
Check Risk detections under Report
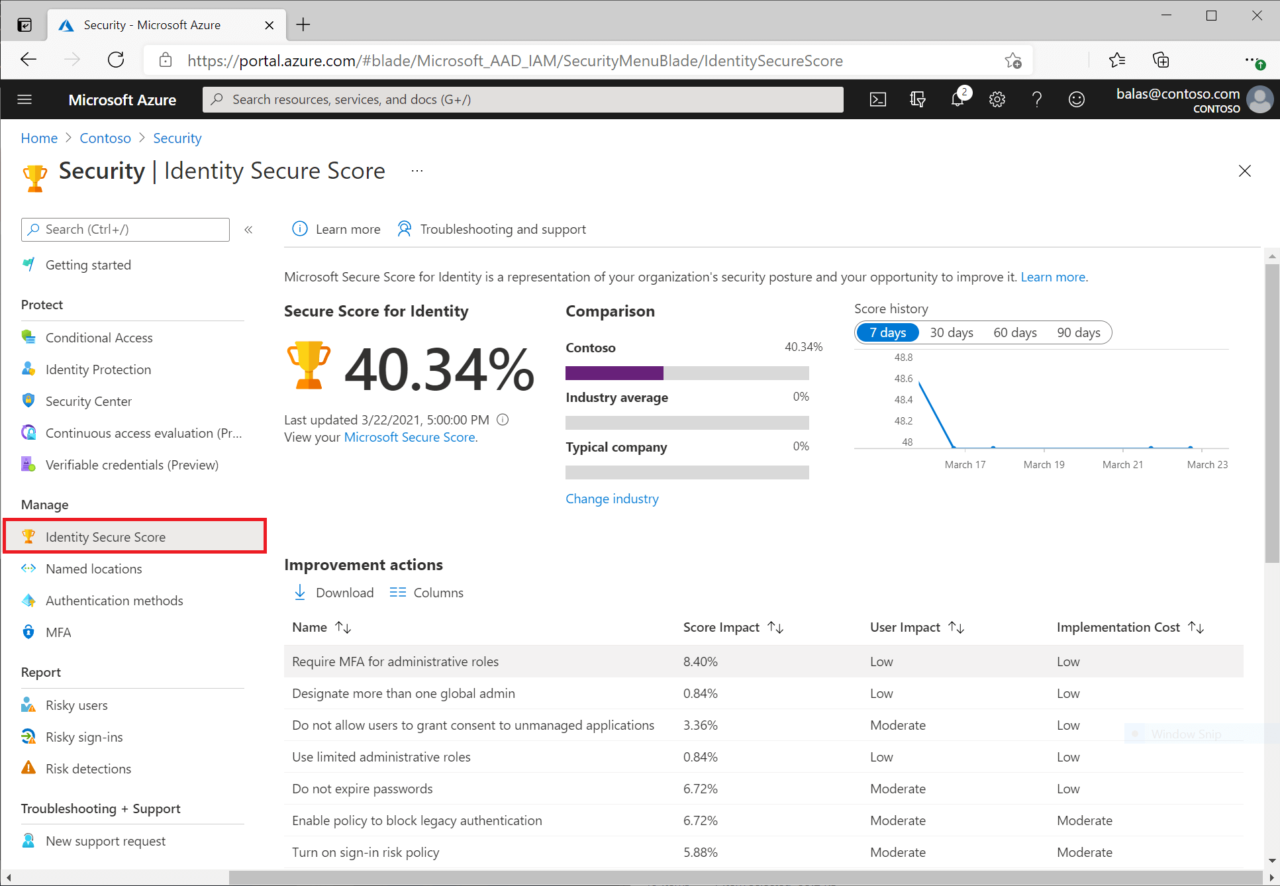coord(88,768)
